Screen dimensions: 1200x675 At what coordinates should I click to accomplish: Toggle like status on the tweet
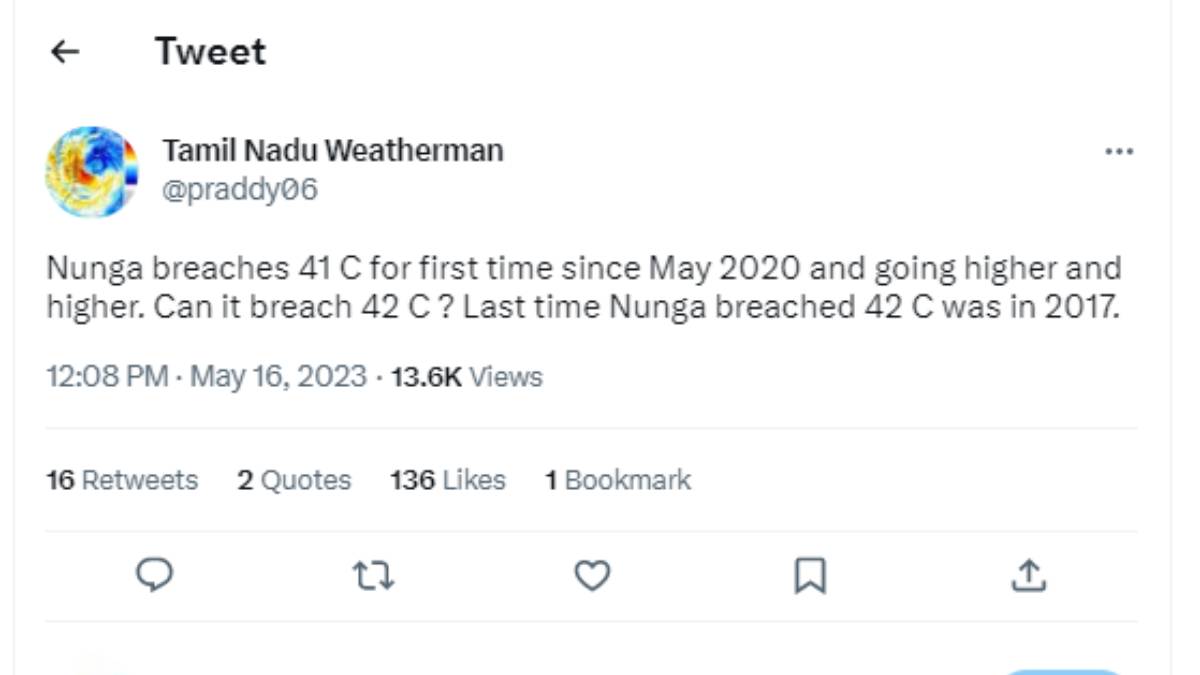(592, 575)
